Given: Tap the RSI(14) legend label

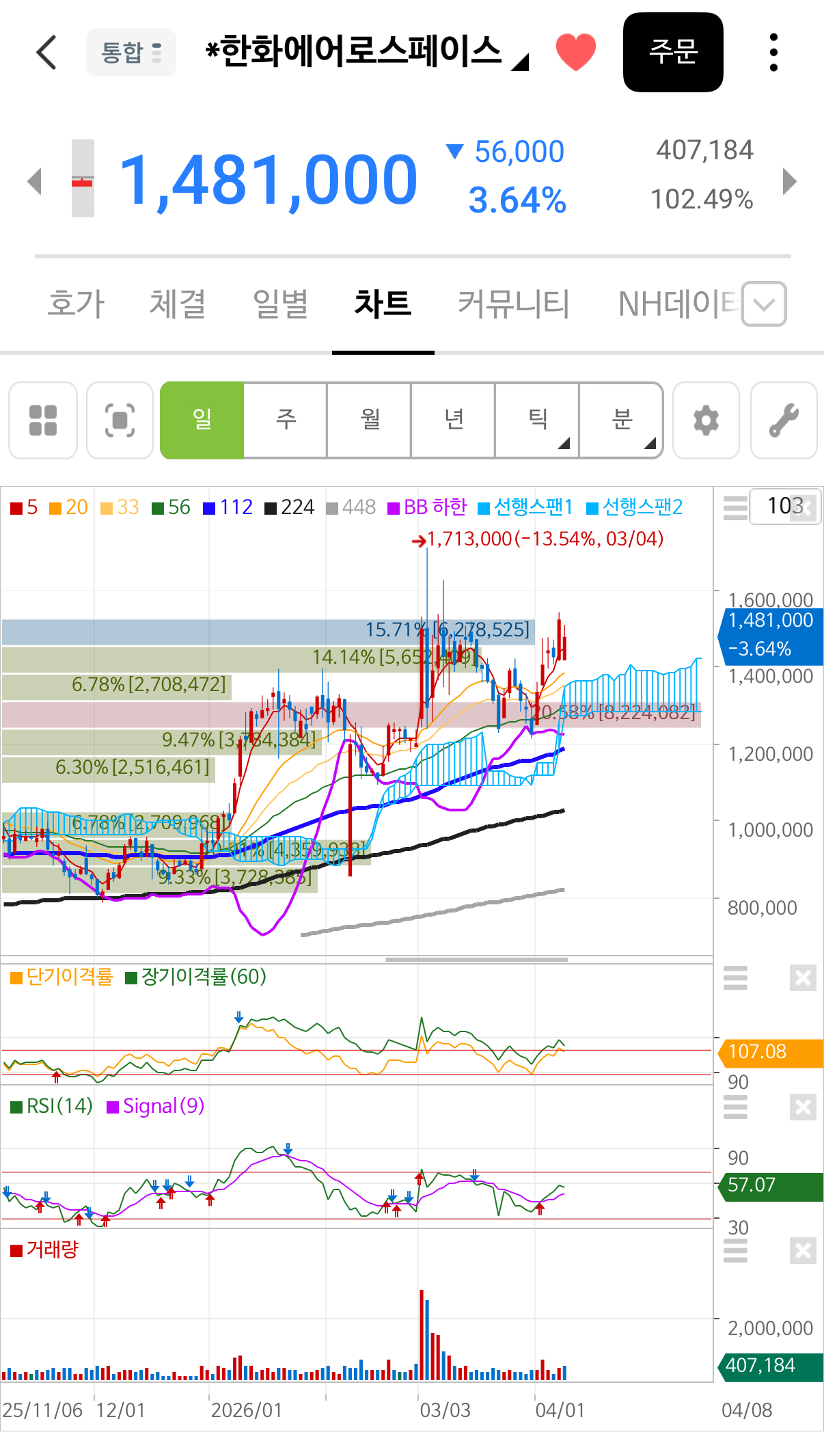Looking at the screenshot, I should coord(52,1106).
